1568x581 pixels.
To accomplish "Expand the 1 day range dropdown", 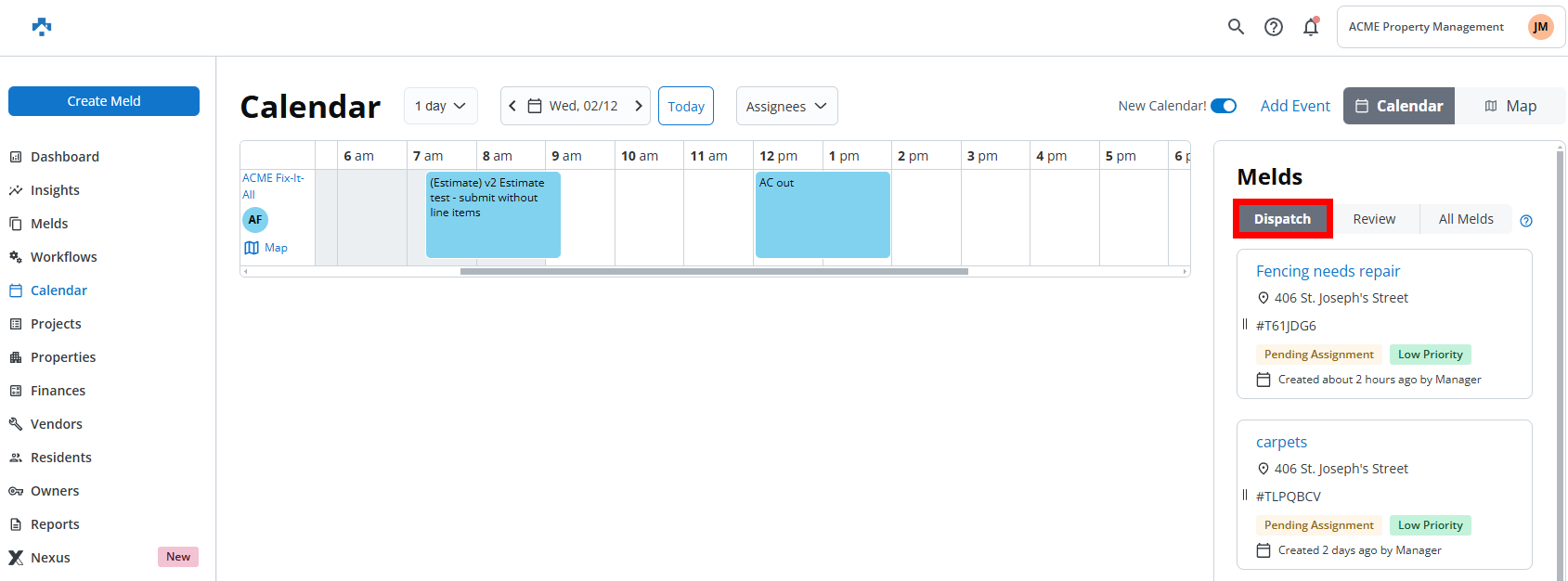I will coord(441,106).
